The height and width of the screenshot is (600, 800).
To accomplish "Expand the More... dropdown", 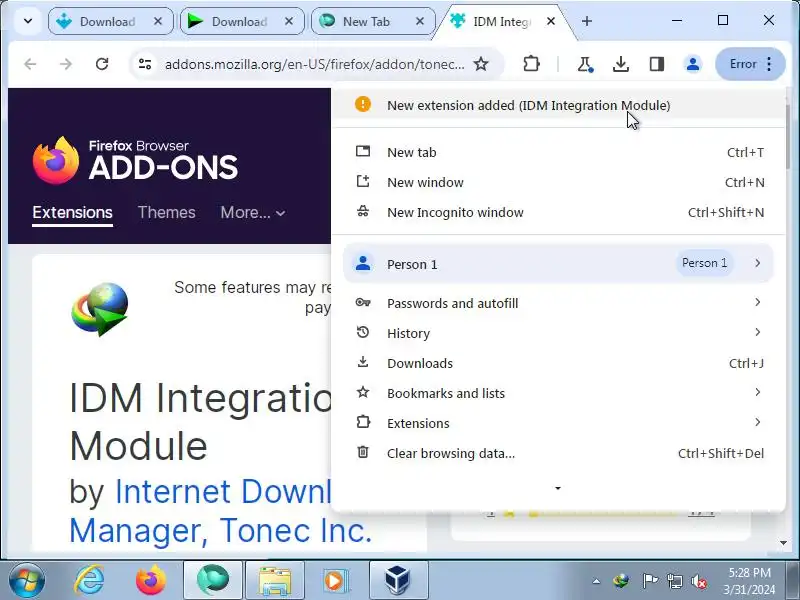I will pos(253,212).
